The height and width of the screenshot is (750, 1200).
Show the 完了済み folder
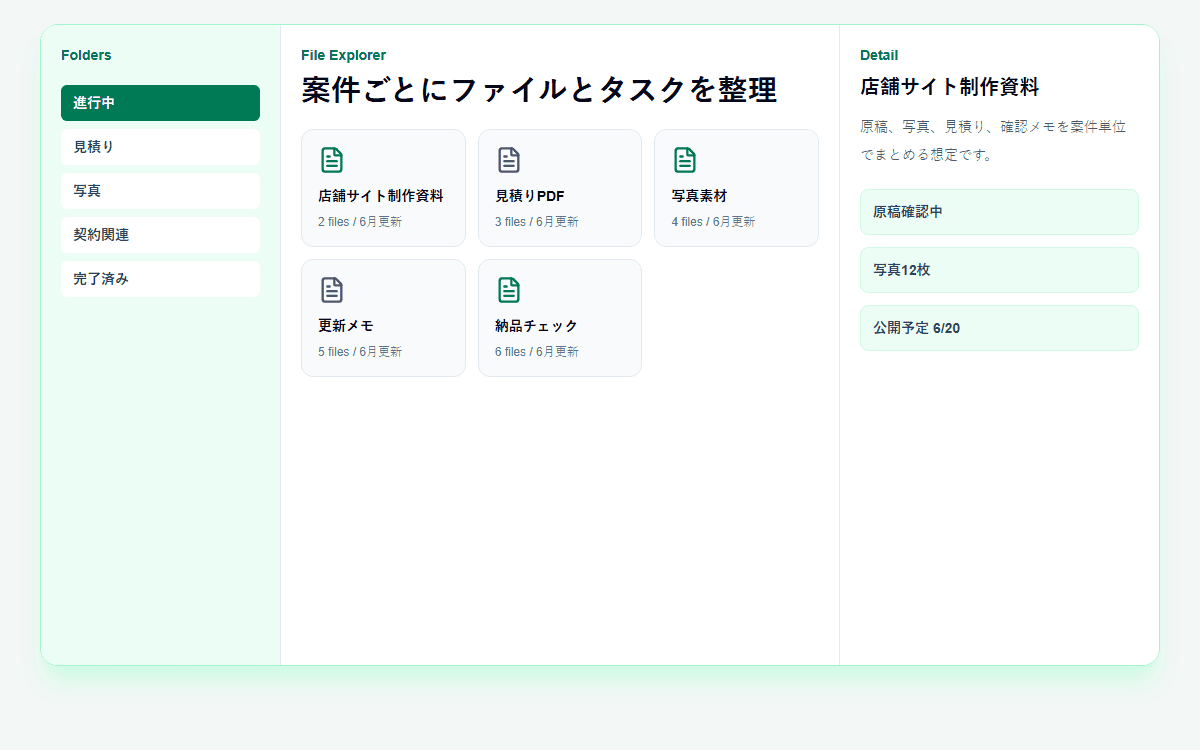160,279
